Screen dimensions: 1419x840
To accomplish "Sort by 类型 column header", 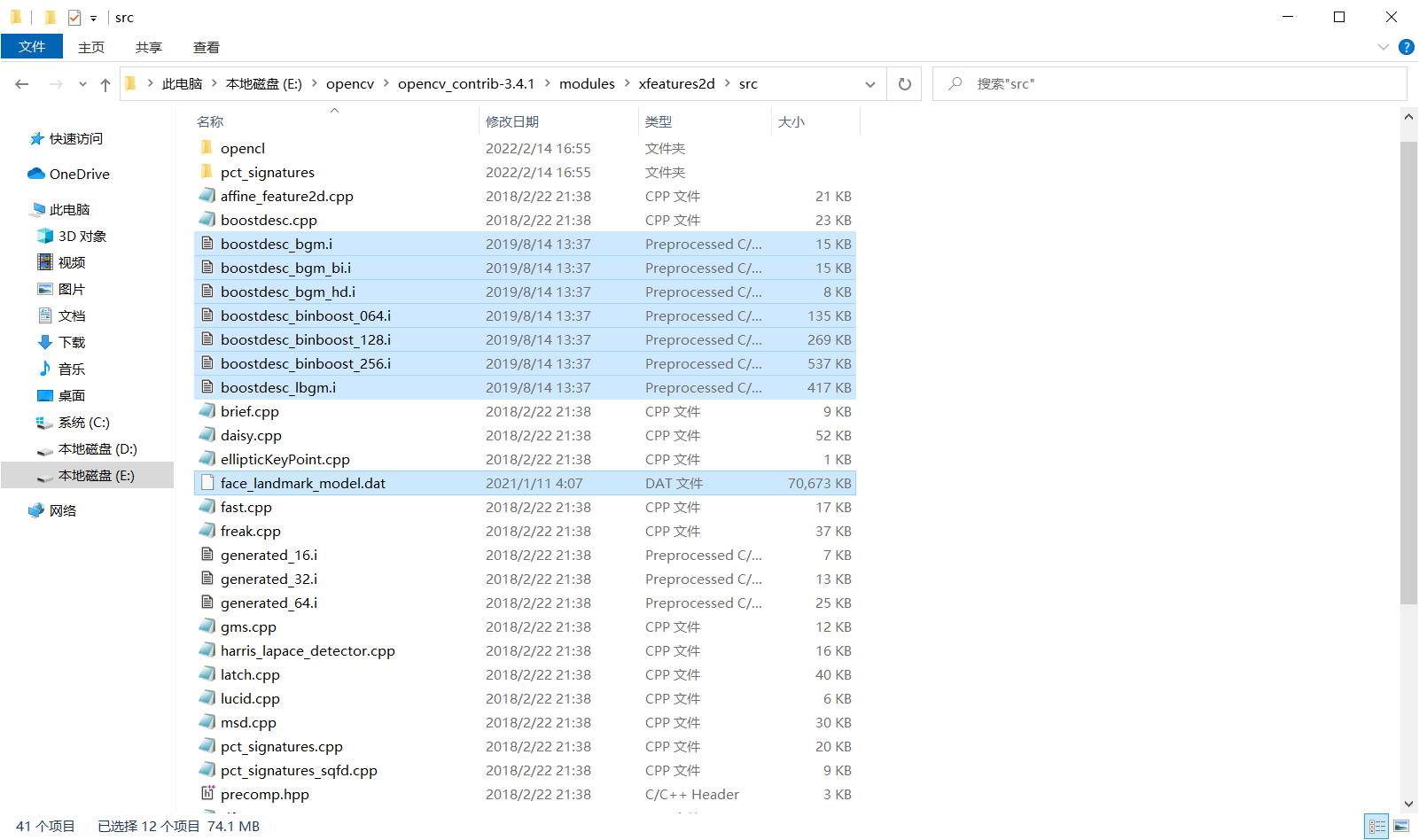I will (x=659, y=122).
